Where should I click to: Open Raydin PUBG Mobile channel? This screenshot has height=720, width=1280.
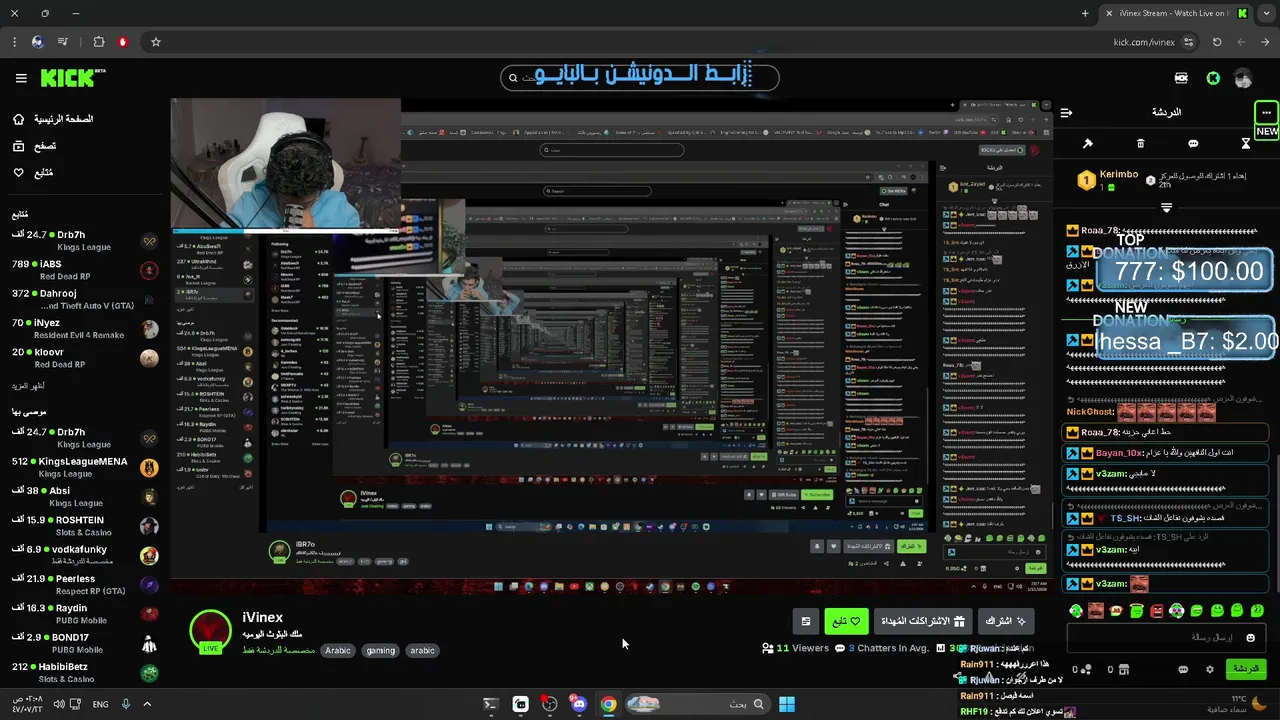pos(84,614)
